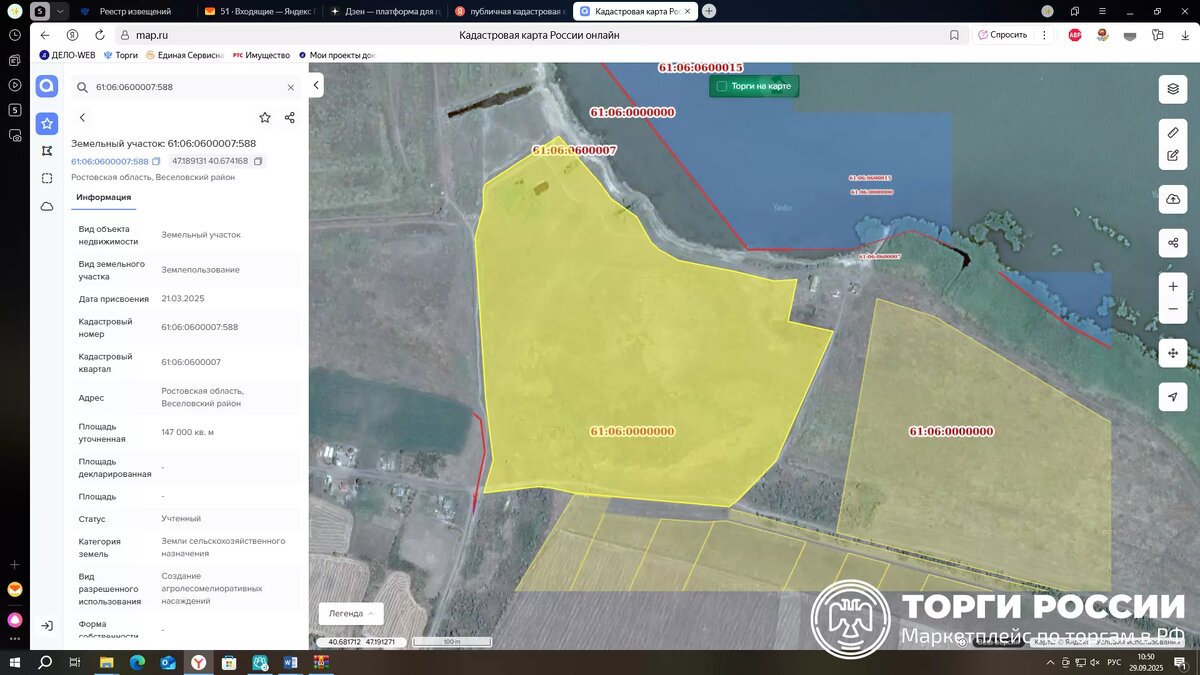Open the cloud upload tool
The width and height of the screenshot is (1200, 675).
1173,199
